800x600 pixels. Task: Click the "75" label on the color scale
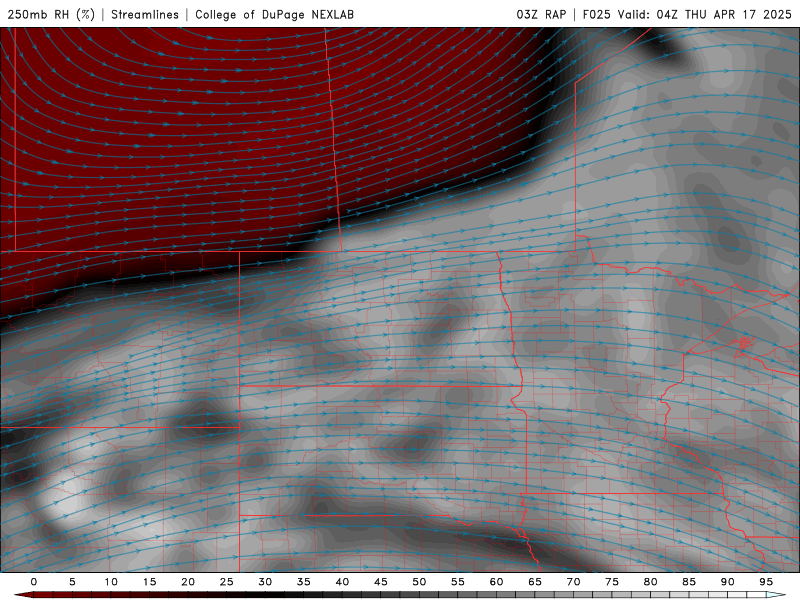point(612,582)
